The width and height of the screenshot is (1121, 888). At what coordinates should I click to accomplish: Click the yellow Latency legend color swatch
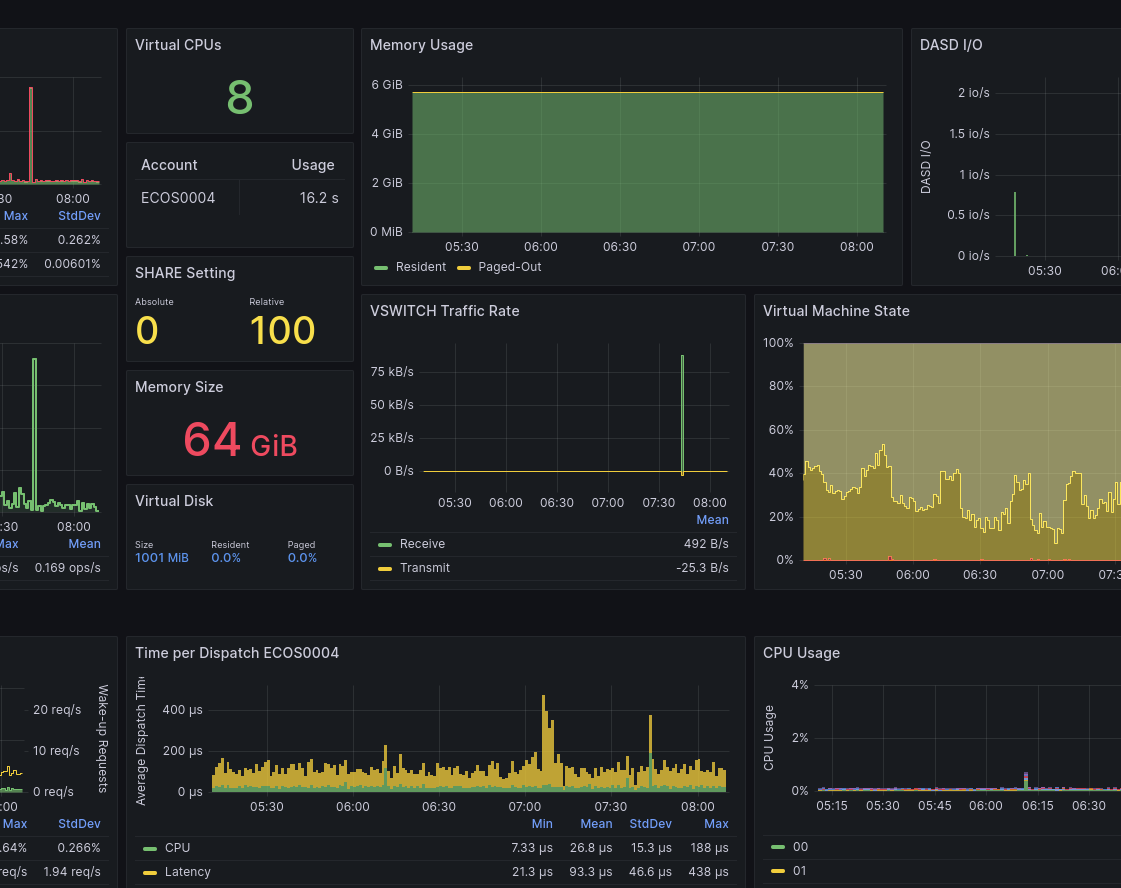tap(150, 872)
